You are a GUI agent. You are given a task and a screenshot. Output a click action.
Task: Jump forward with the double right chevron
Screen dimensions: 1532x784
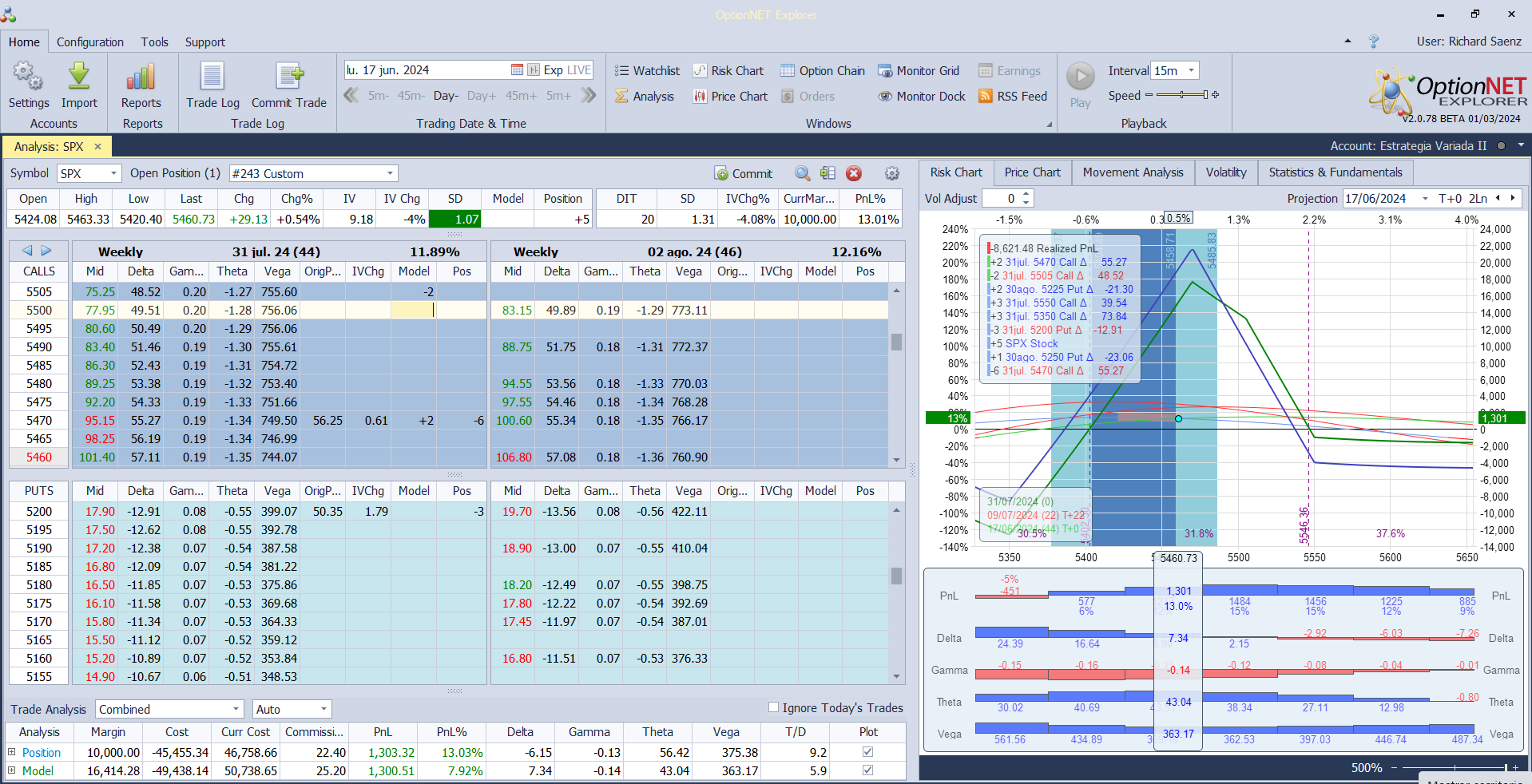coord(589,96)
